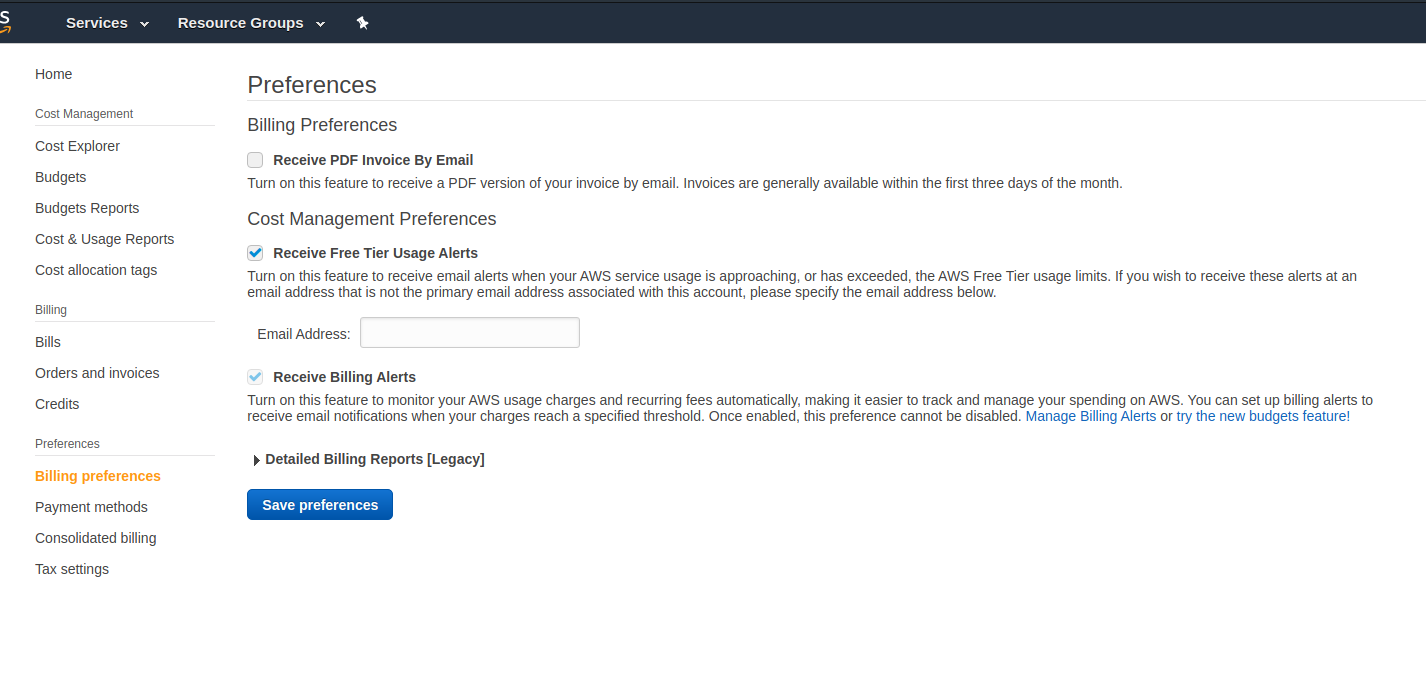
Task: Open the Manage Billing Alerts link
Action: (x=1090, y=416)
